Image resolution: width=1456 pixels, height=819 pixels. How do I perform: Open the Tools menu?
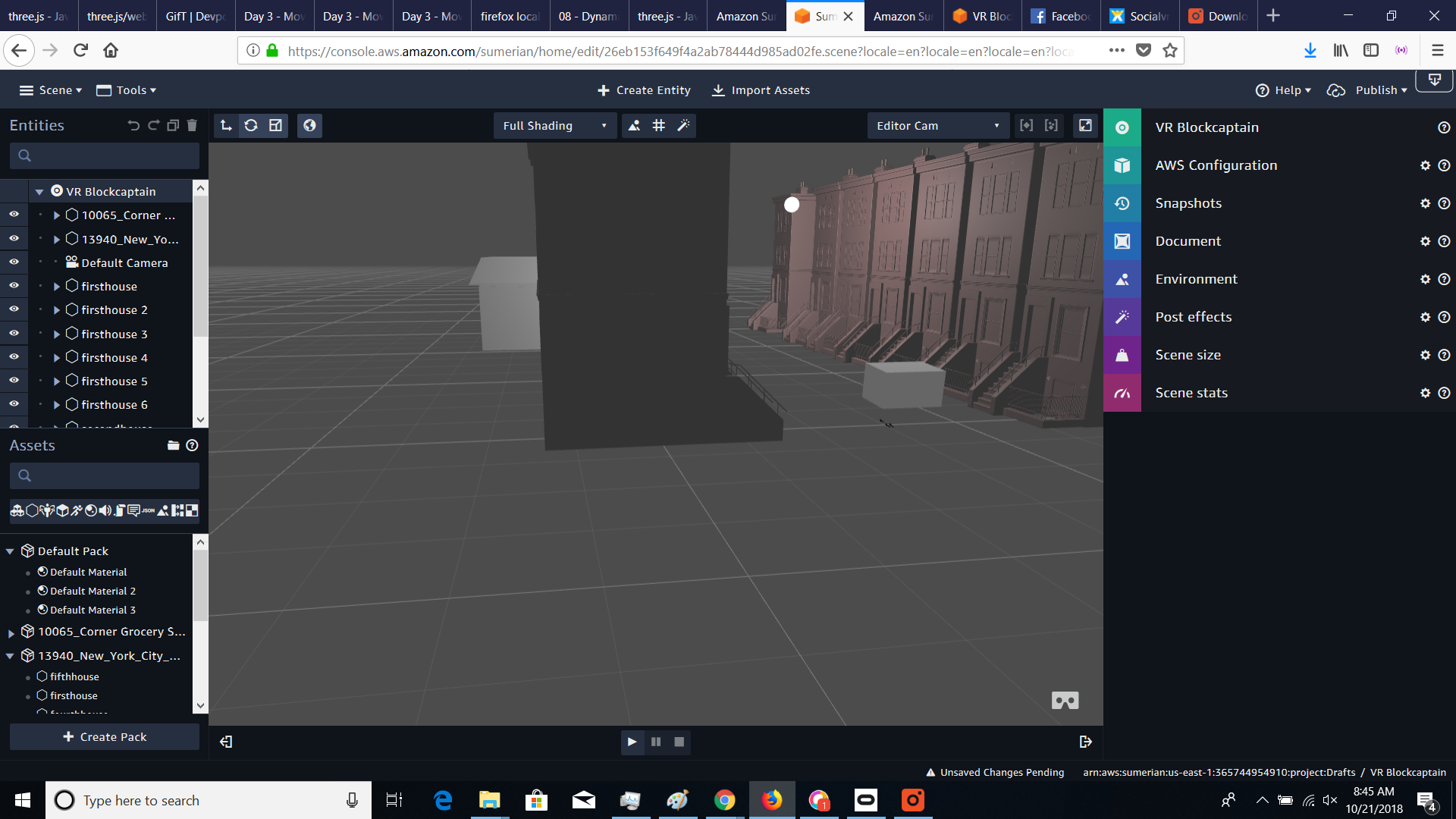(127, 90)
